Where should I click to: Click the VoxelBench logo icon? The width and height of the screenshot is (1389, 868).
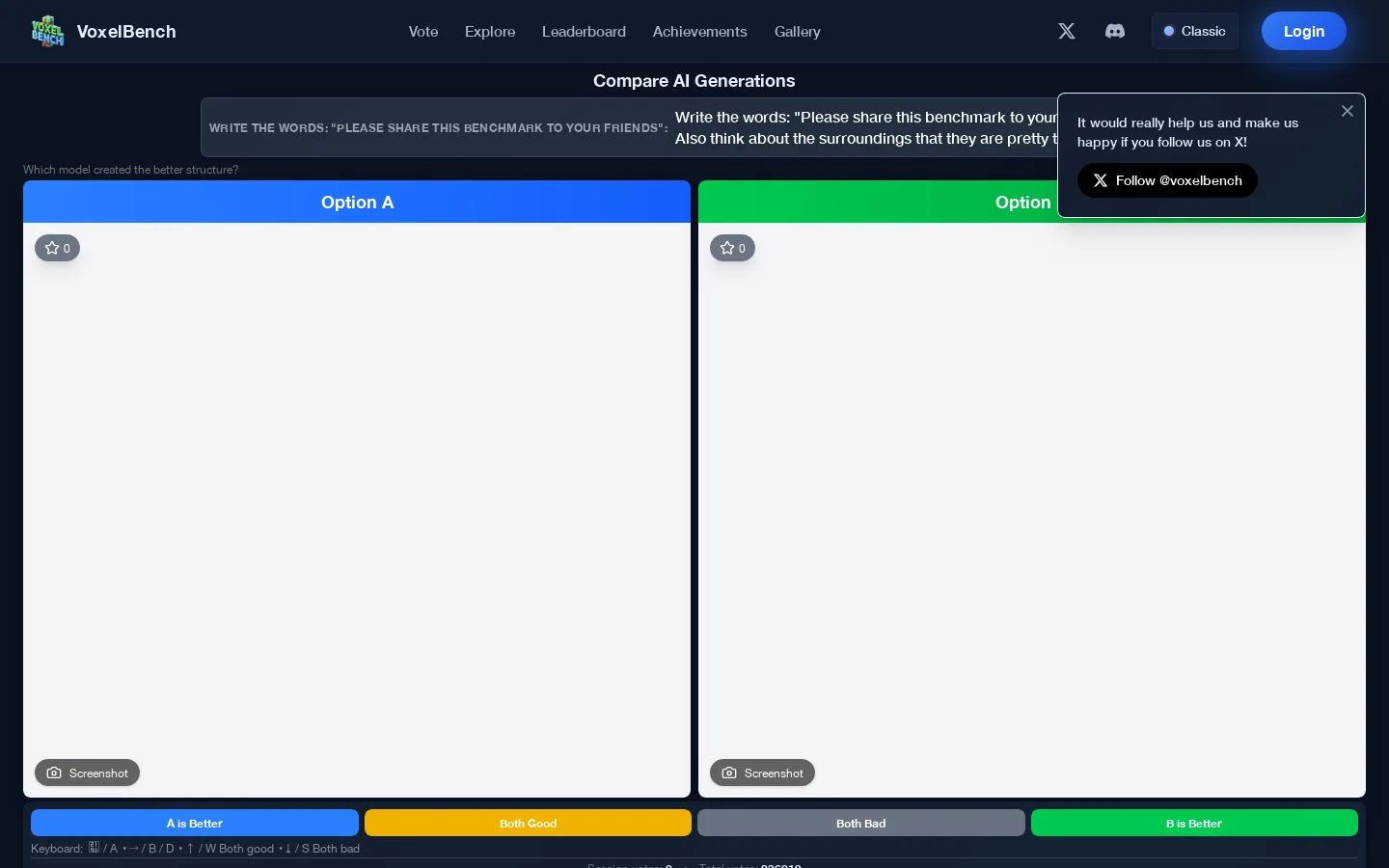tap(47, 31)
